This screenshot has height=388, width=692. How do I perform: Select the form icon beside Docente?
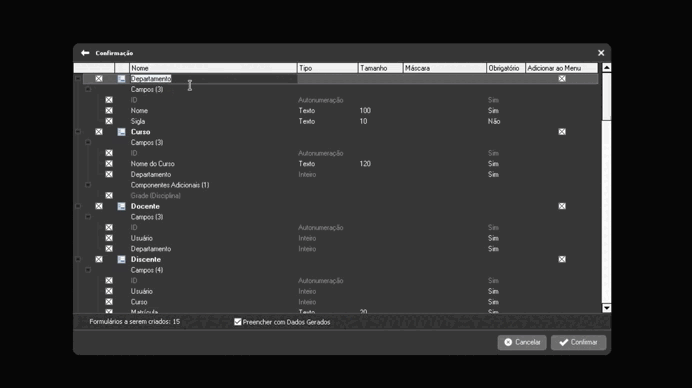coord(121,206)
